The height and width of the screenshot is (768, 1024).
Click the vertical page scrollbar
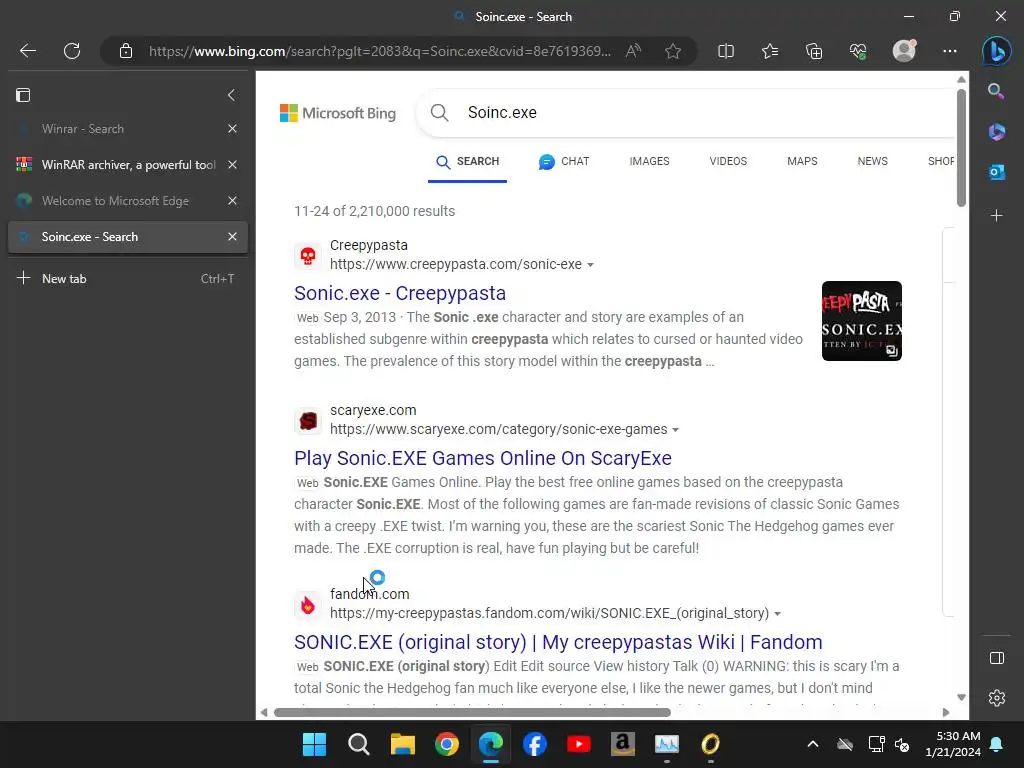click(x=961, y=148)
